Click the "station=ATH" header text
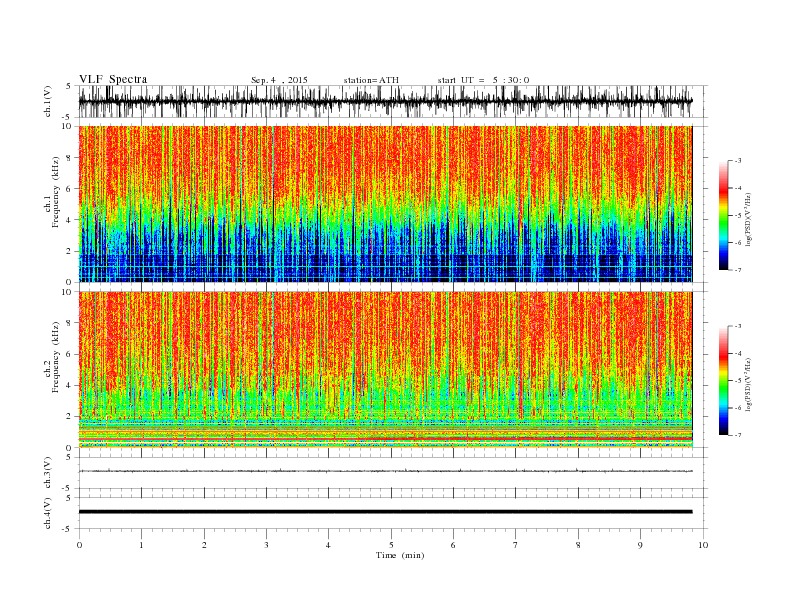The height and width of the screenshot is (612, 792). click(x=371, y=80)
